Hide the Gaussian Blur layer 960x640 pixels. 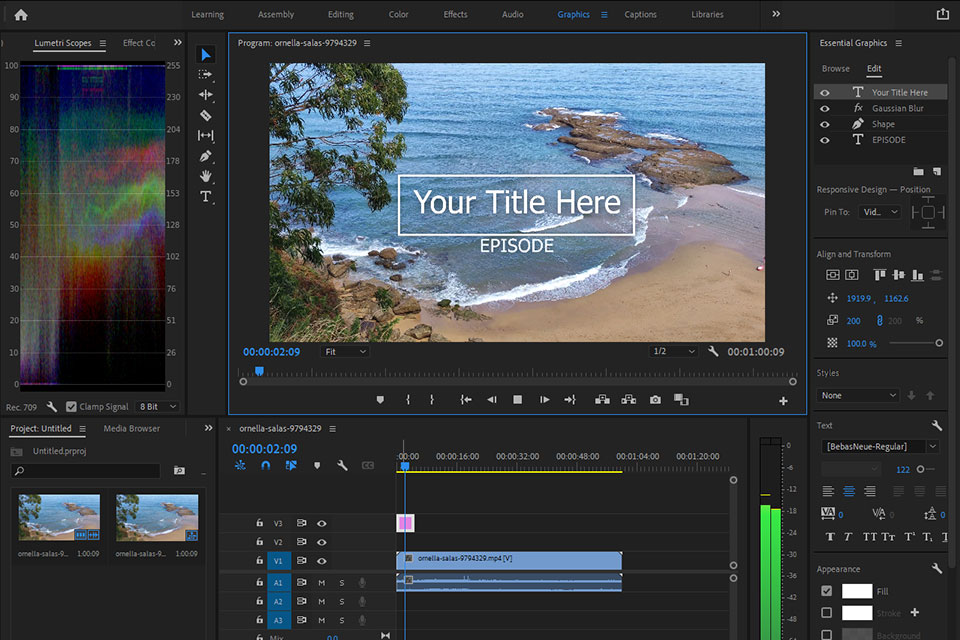pyautogui.click(x=825, y=108)
